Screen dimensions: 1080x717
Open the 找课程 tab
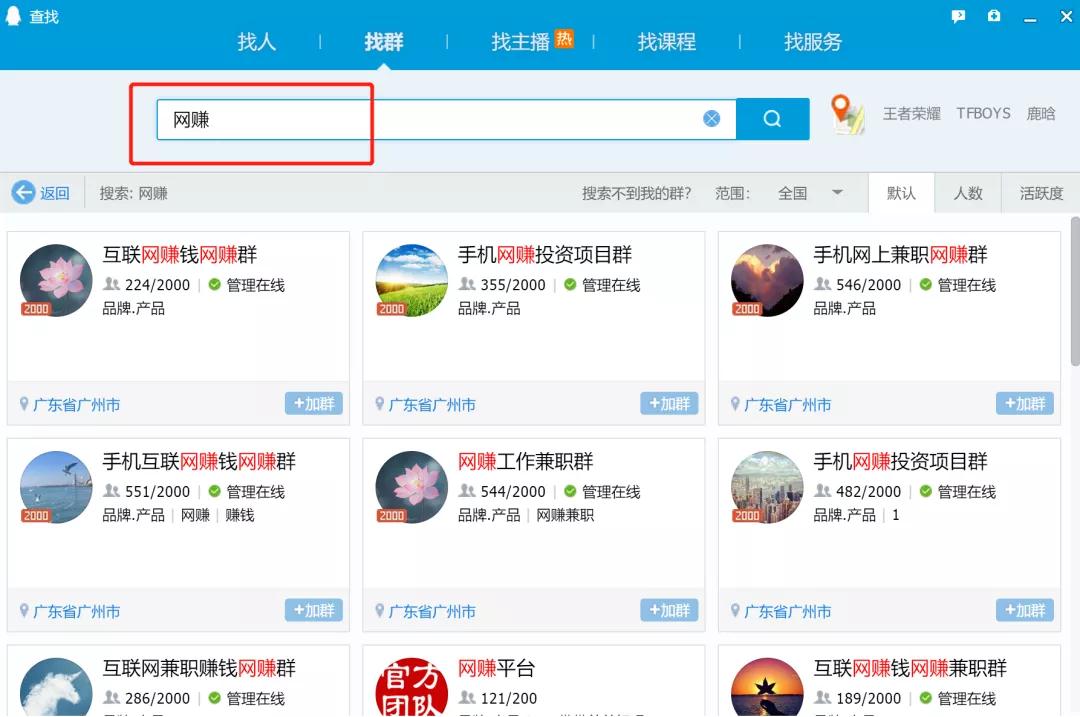pyautogui.click(x=666, y=42)
